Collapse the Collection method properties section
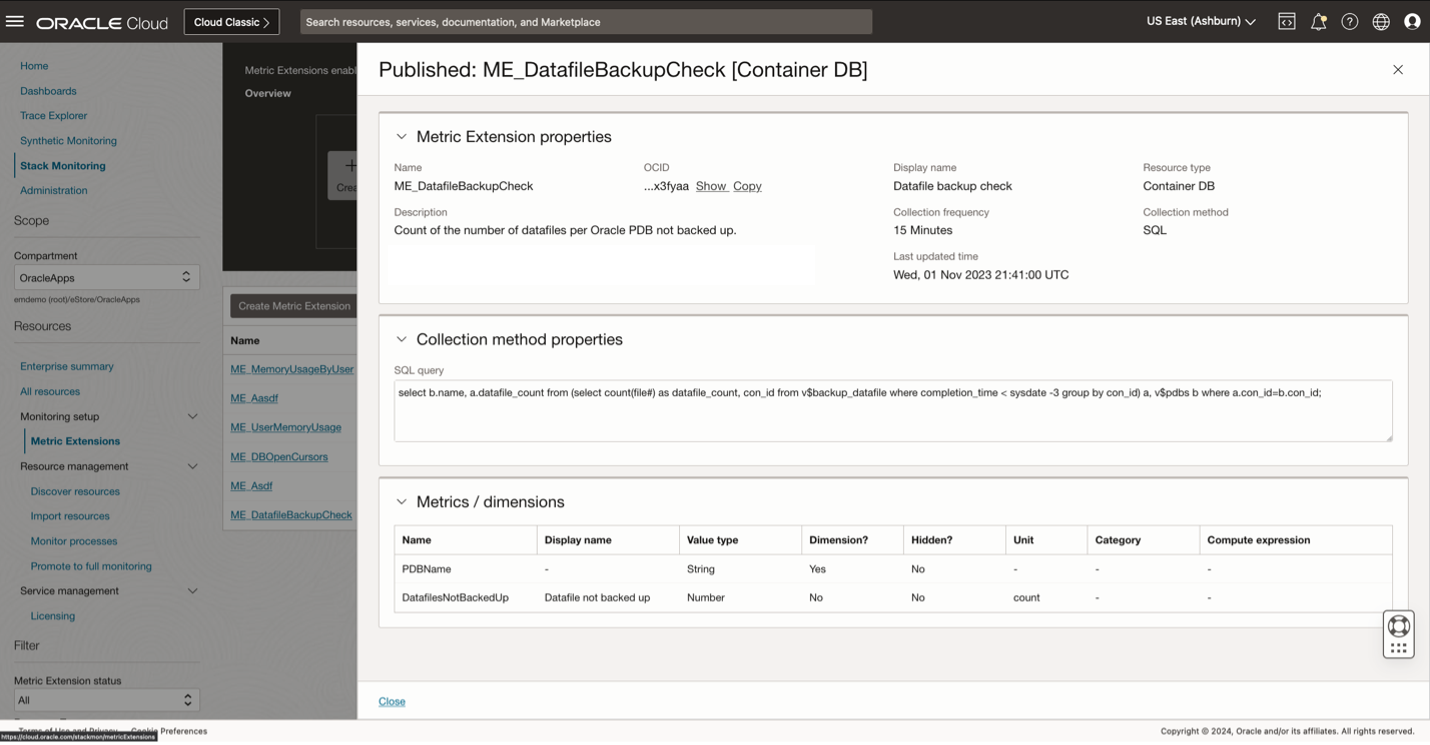Screen dimensions: 1430x745 pos(401,340)
